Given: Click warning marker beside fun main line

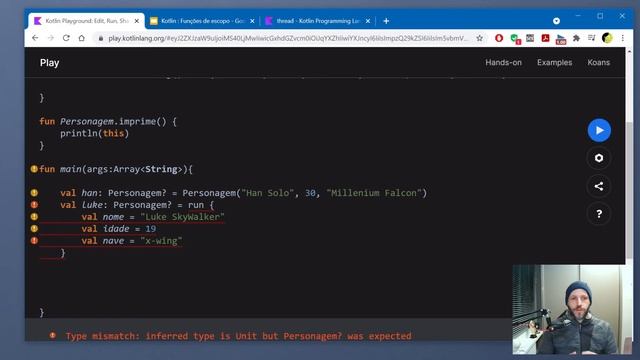Looking at the screenshot, I should 34,169.
